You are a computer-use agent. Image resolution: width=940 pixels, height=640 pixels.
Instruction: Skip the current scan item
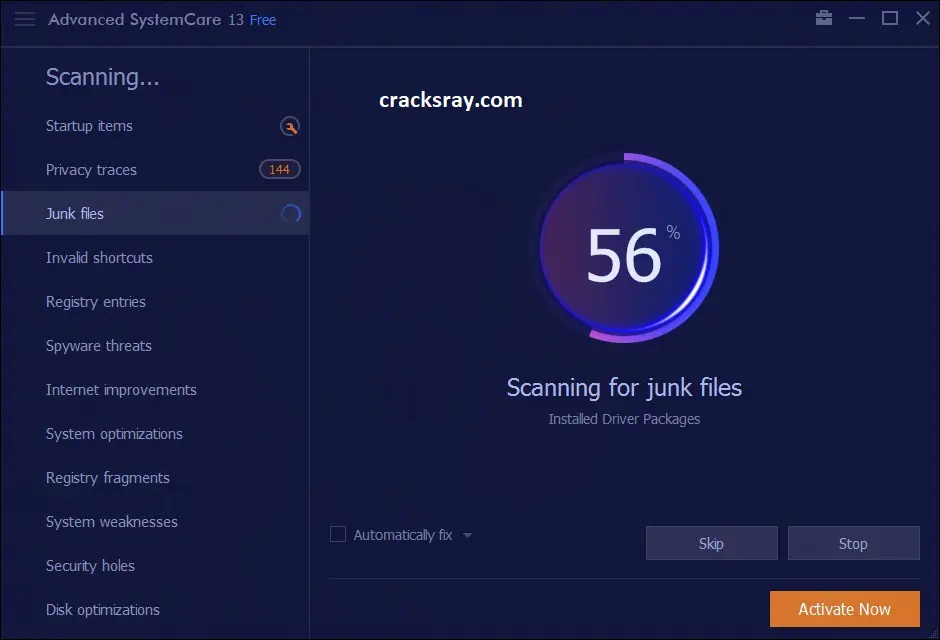click(712, 544)
